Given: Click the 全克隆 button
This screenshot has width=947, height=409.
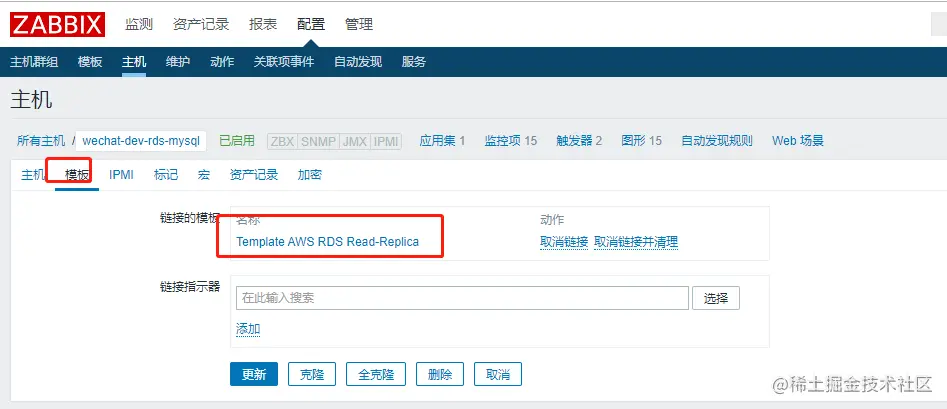Looking at the screenshot, I should coord(376,374).
